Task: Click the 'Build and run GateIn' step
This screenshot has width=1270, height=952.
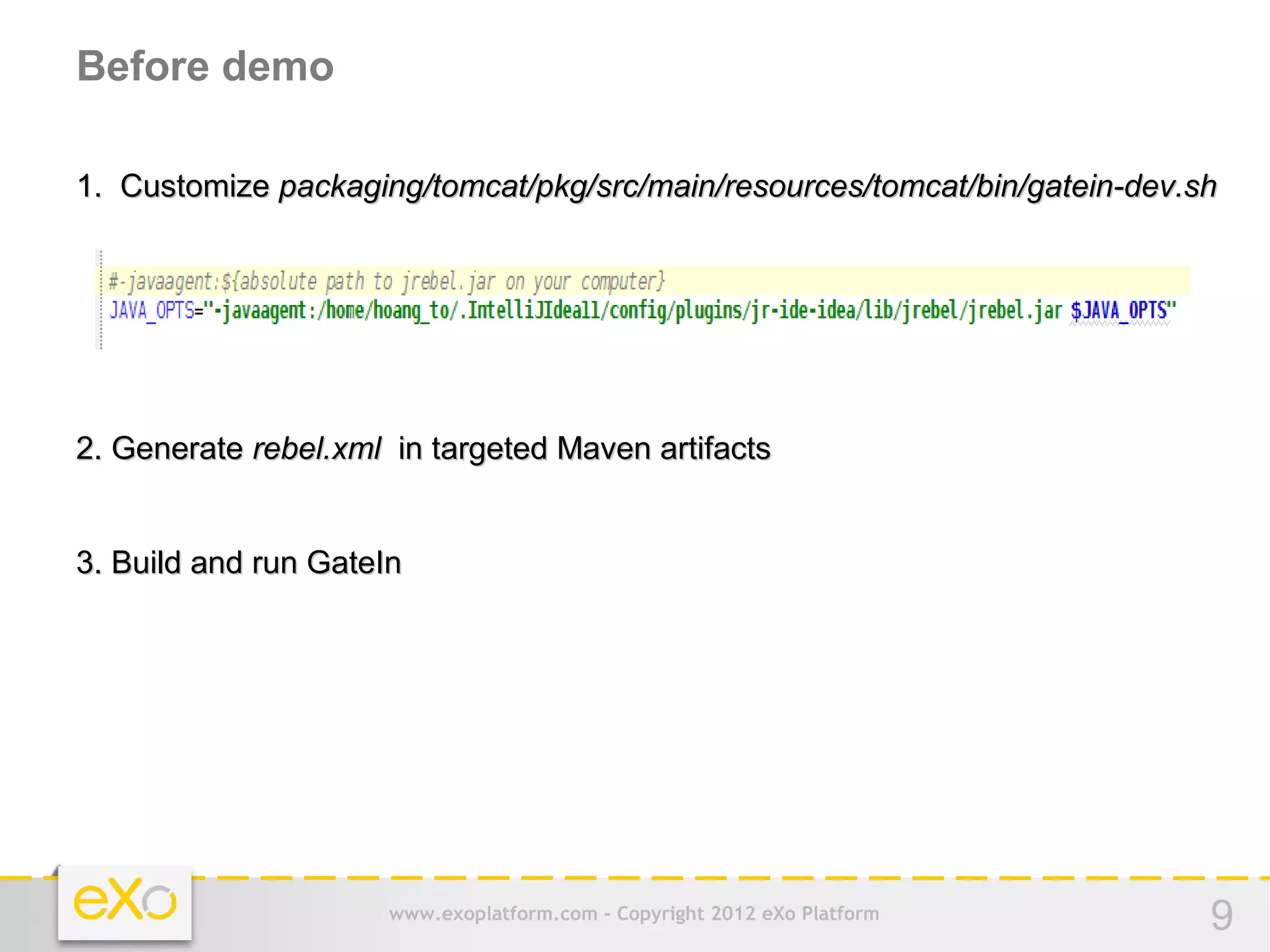Action: pyautogui.click(x=239, y=563)
